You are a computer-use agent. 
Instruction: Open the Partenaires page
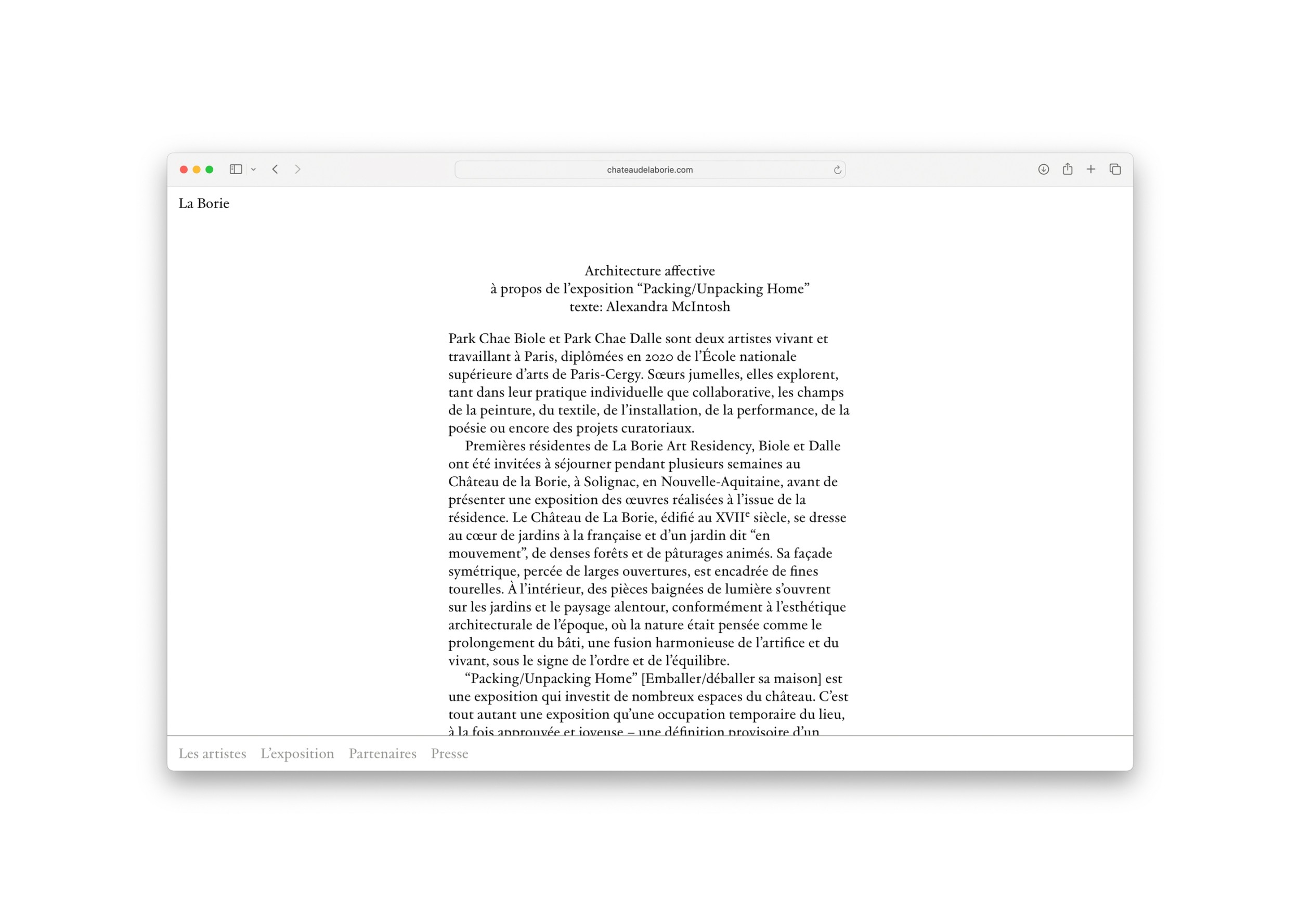point(382,754)
